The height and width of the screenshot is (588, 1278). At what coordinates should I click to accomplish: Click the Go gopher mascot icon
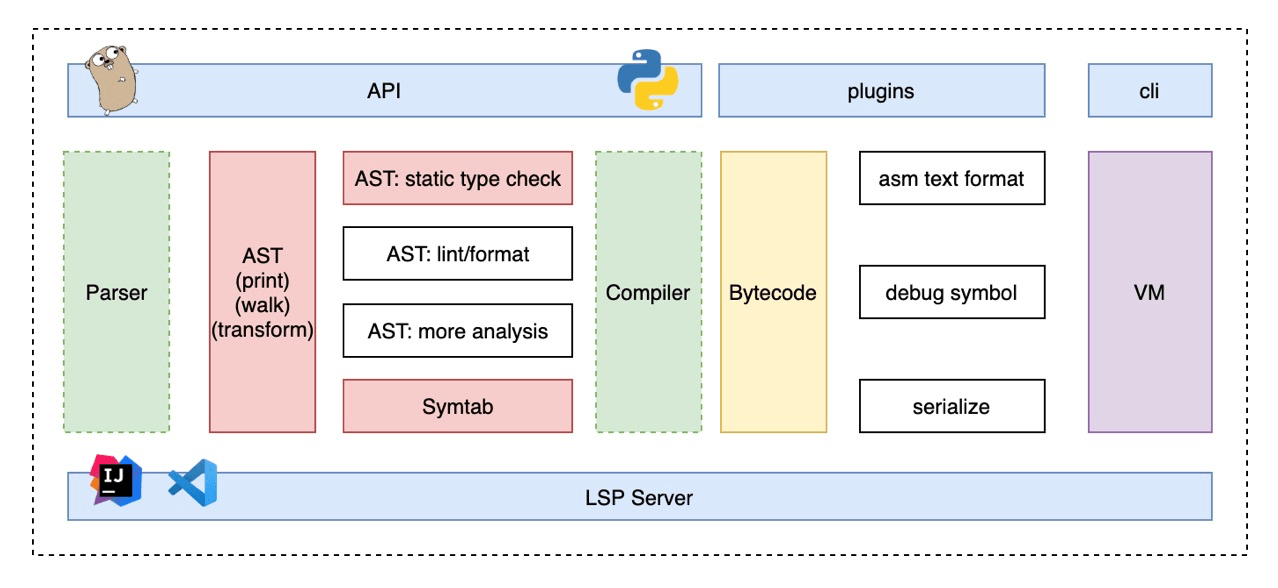pyautogui.click(x=109, y=79)
